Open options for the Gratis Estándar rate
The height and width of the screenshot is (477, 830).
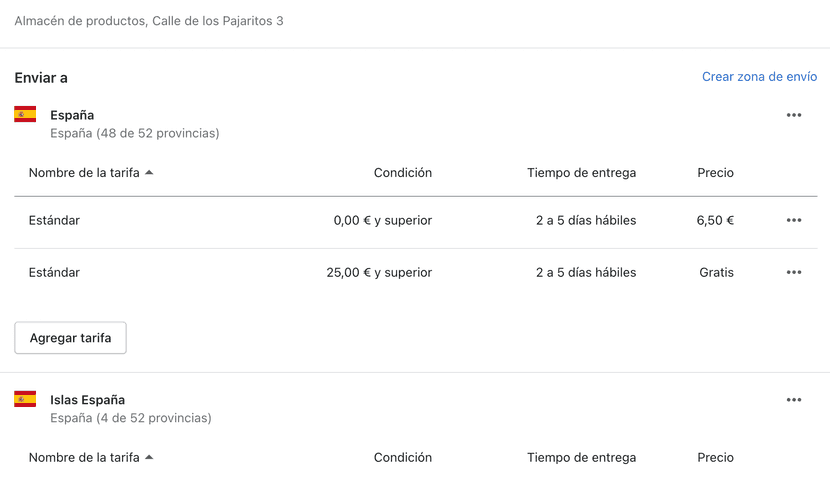click(794, 272)
